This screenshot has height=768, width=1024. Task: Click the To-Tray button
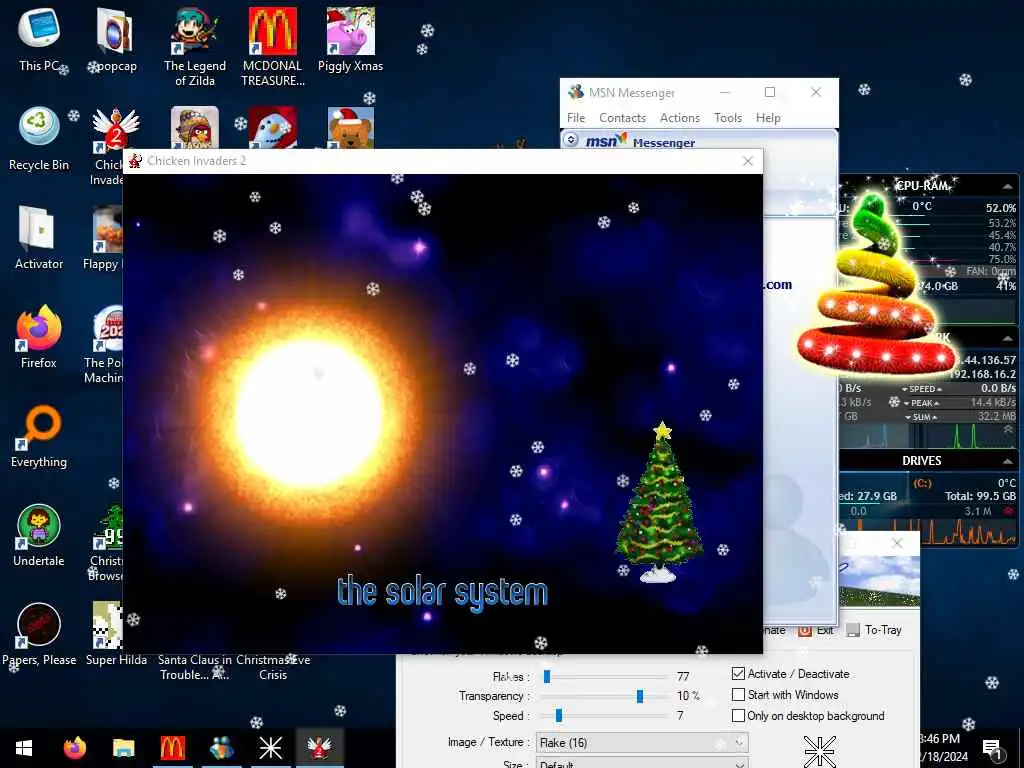874,630
